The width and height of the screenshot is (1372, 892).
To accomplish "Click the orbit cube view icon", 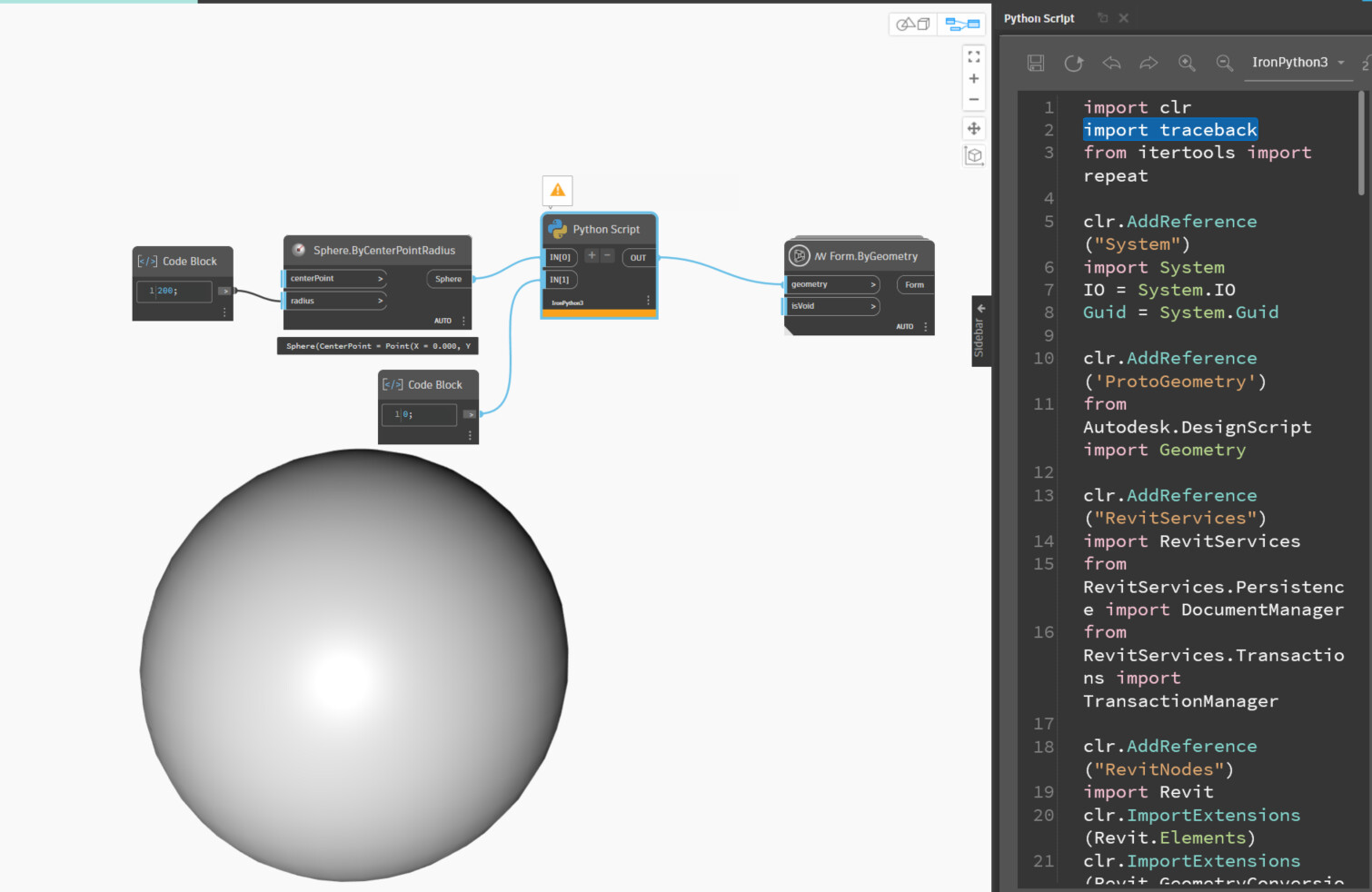I will coord(974,155).
